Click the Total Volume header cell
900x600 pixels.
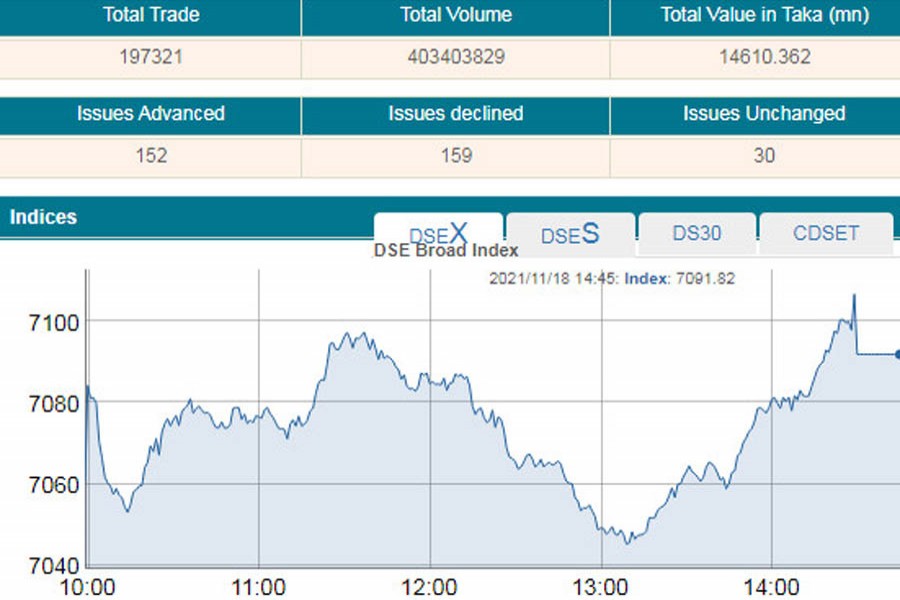(455, 15)
